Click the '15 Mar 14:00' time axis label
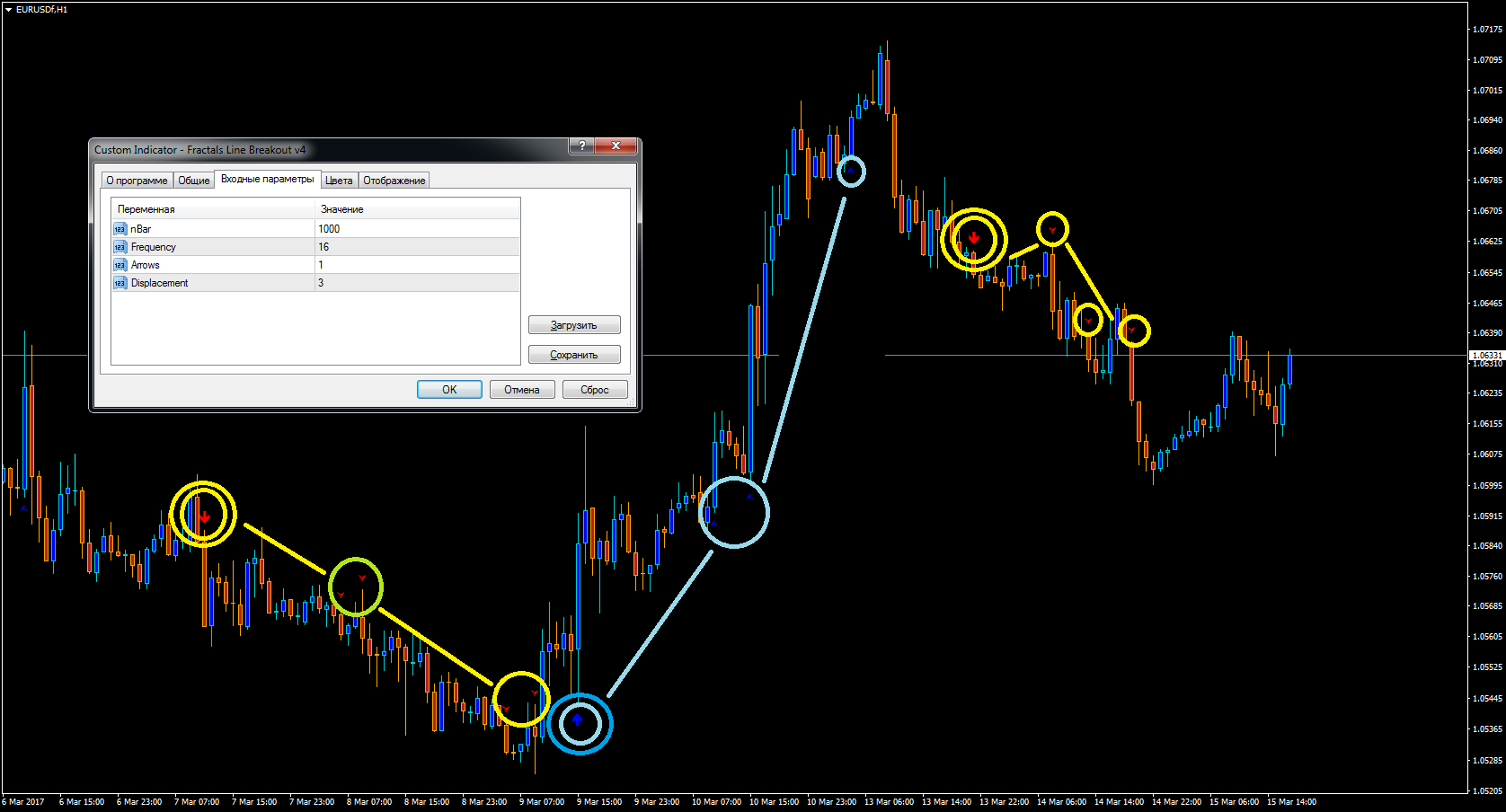This screenshot has width=1506, height=812. click(x=1291, y=801)
